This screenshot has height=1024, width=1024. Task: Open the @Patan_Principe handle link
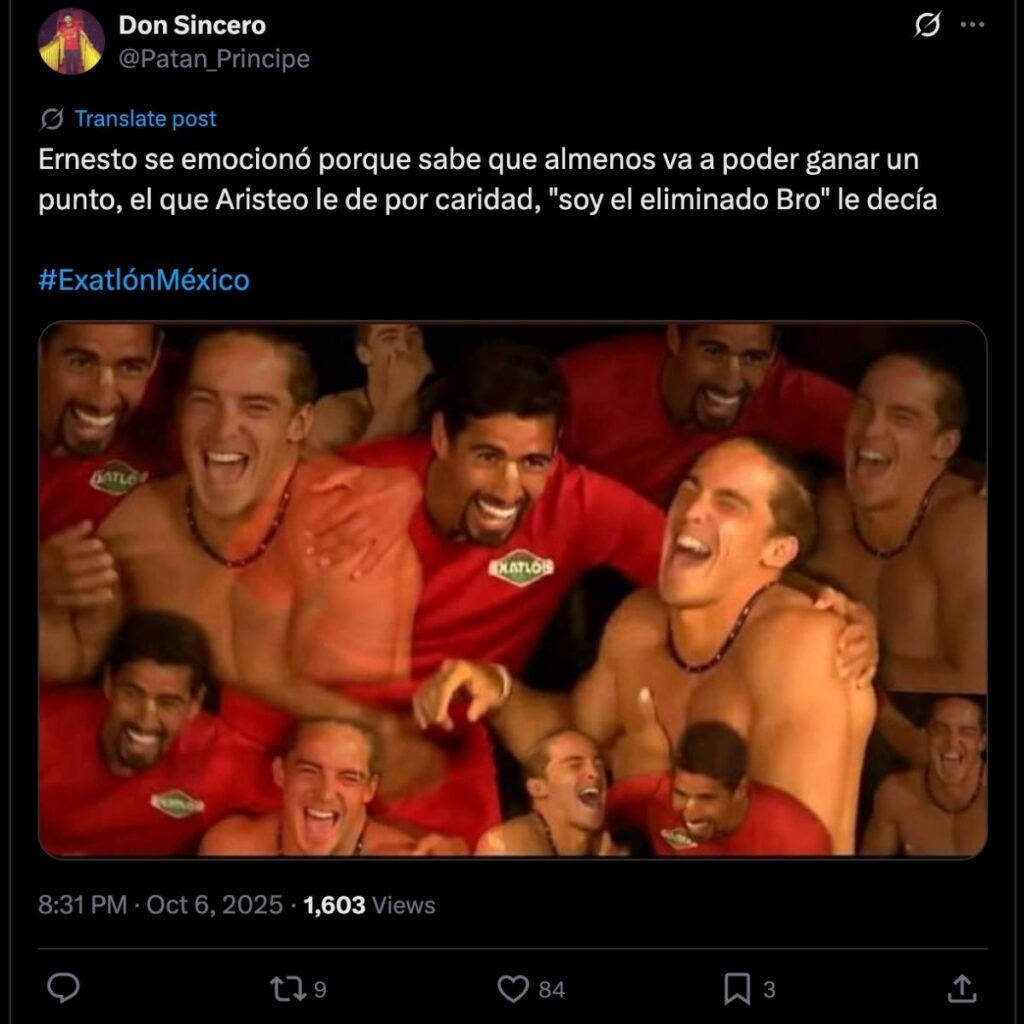click(214, 59)
